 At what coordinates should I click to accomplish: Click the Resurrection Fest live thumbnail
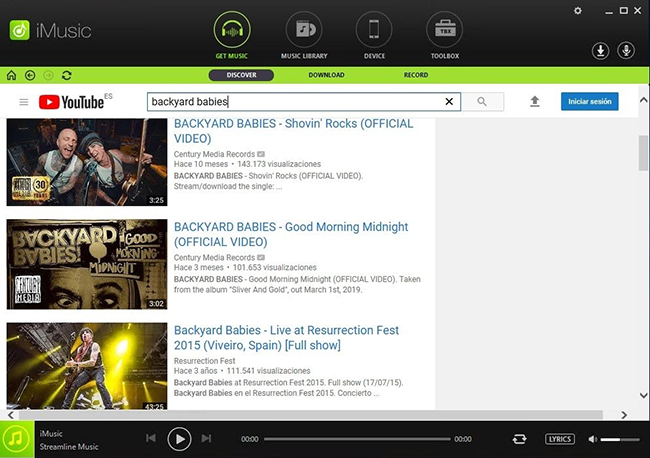pyautogui.click(x=87, y=366)
